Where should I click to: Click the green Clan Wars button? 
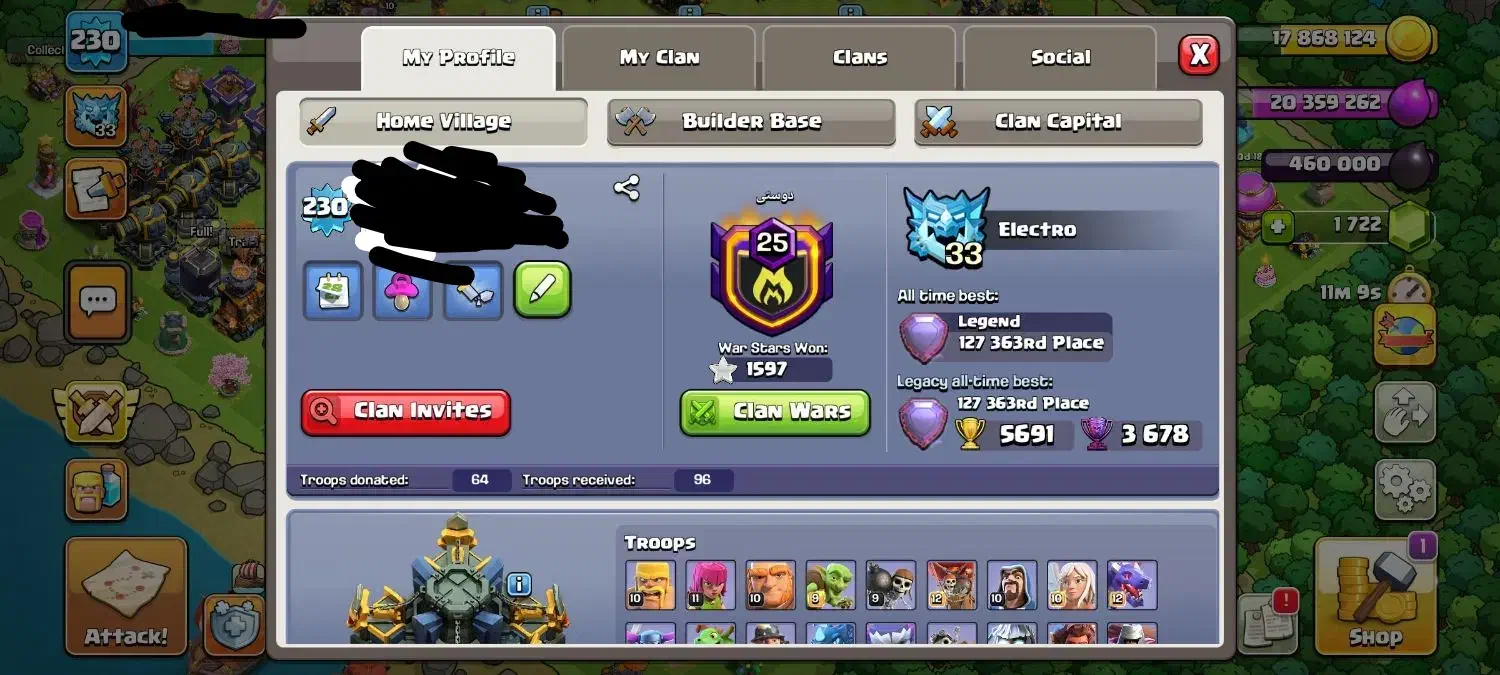click(775, 411)
